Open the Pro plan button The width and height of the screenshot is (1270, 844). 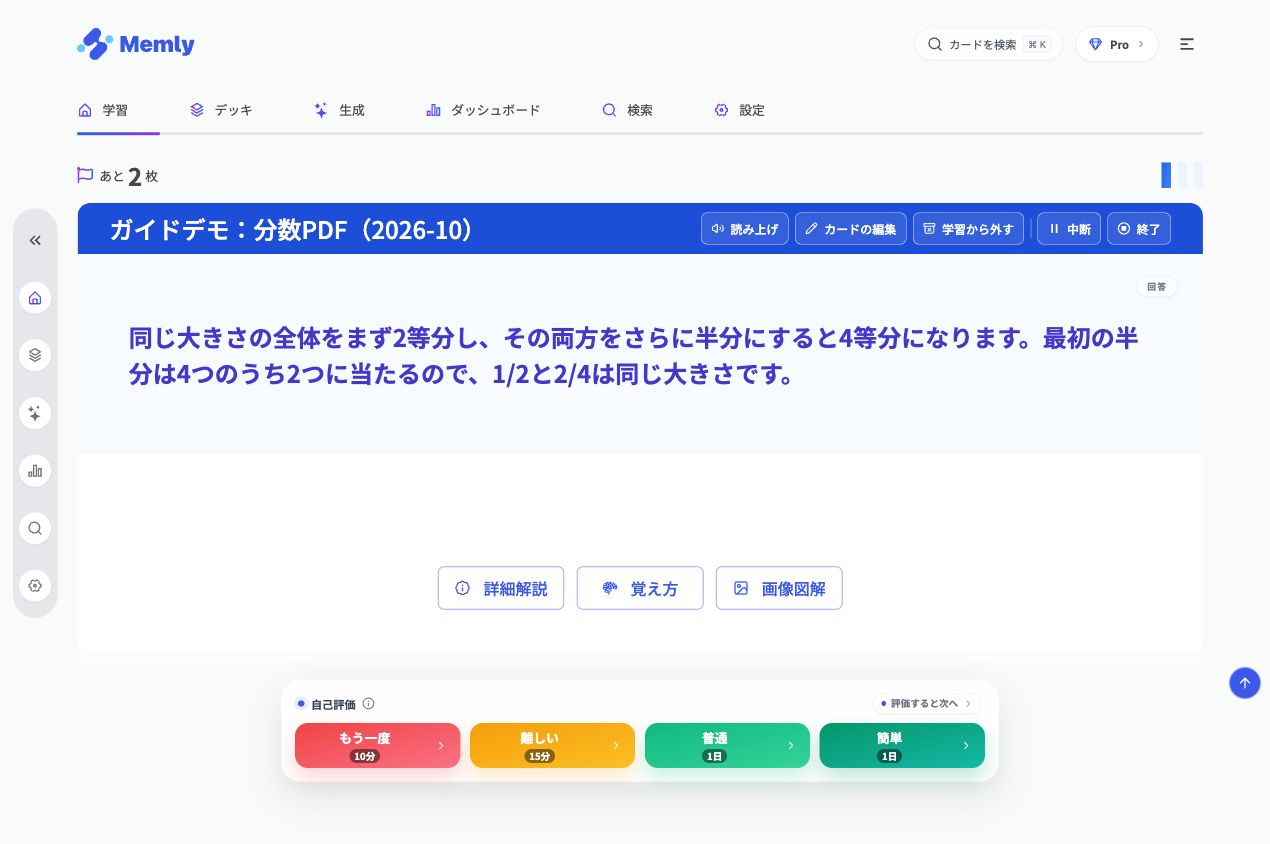click(1116, 44)
